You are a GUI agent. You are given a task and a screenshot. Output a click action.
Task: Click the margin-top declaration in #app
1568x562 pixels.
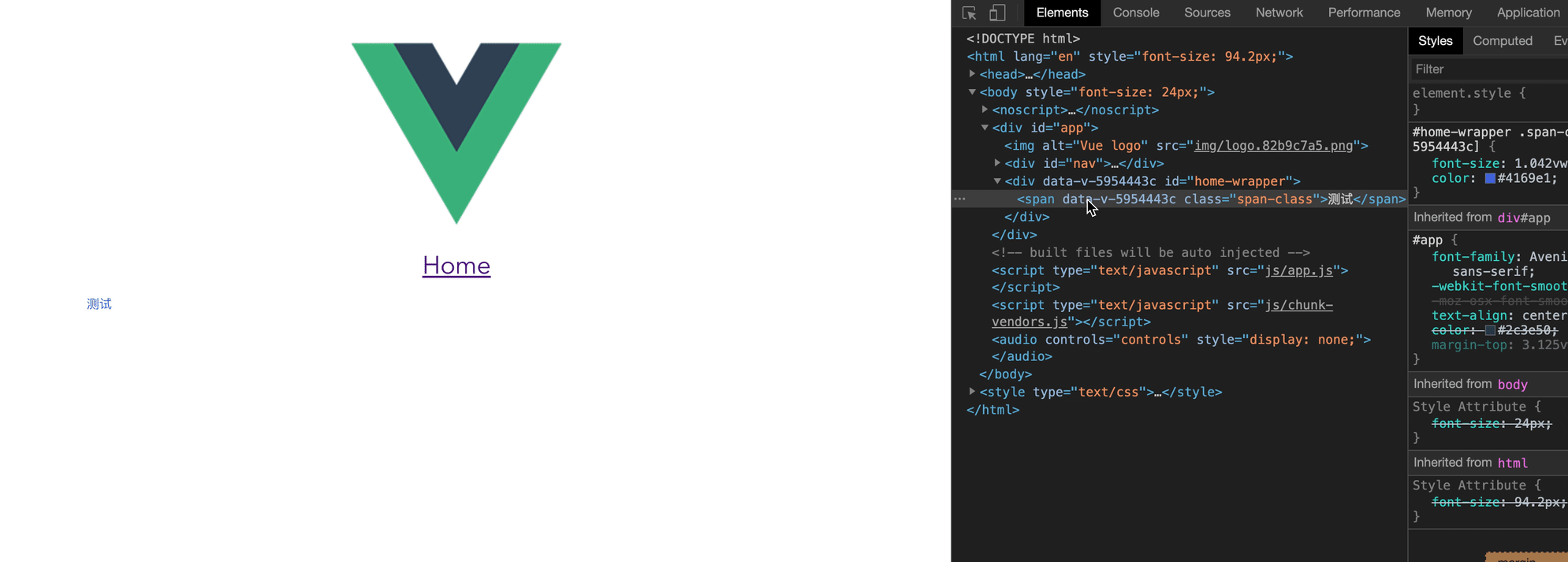coord(1499,345)
